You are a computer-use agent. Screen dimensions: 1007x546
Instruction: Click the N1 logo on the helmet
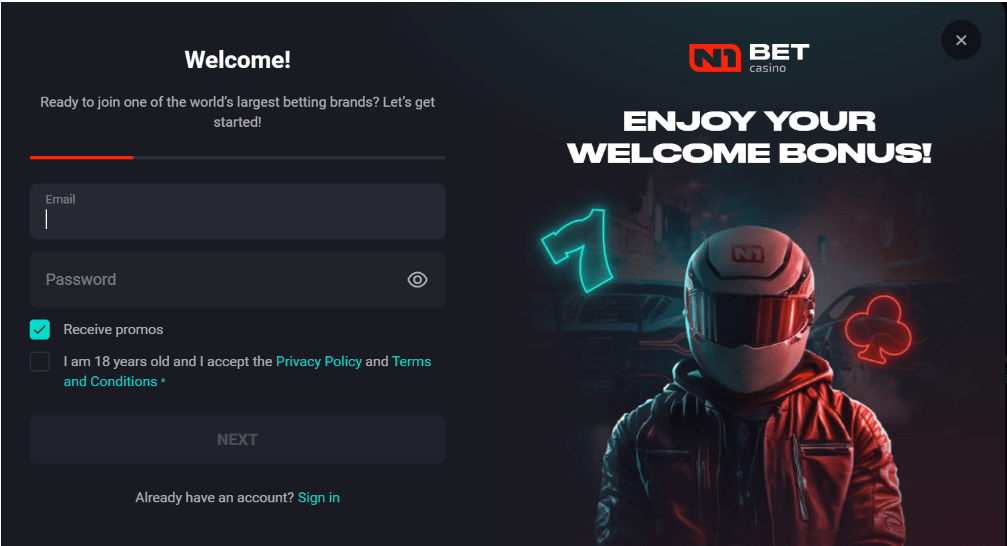click(747, 254)
